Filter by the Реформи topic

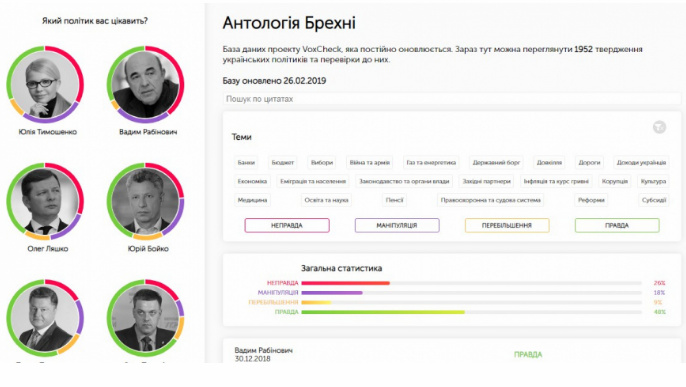(x=591, y=200)
